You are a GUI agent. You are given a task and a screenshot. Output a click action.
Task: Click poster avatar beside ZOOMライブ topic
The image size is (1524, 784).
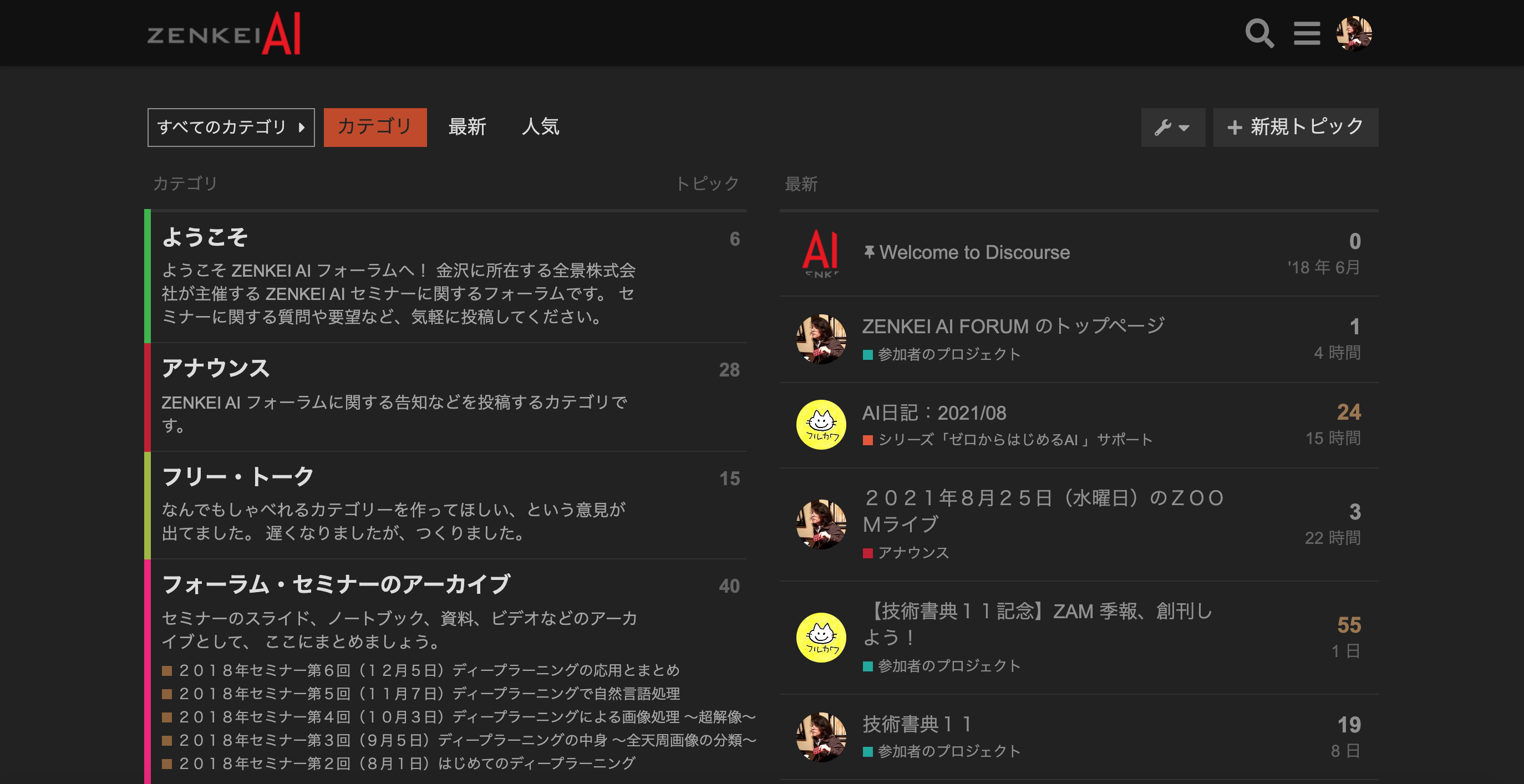tap(821, 525)
